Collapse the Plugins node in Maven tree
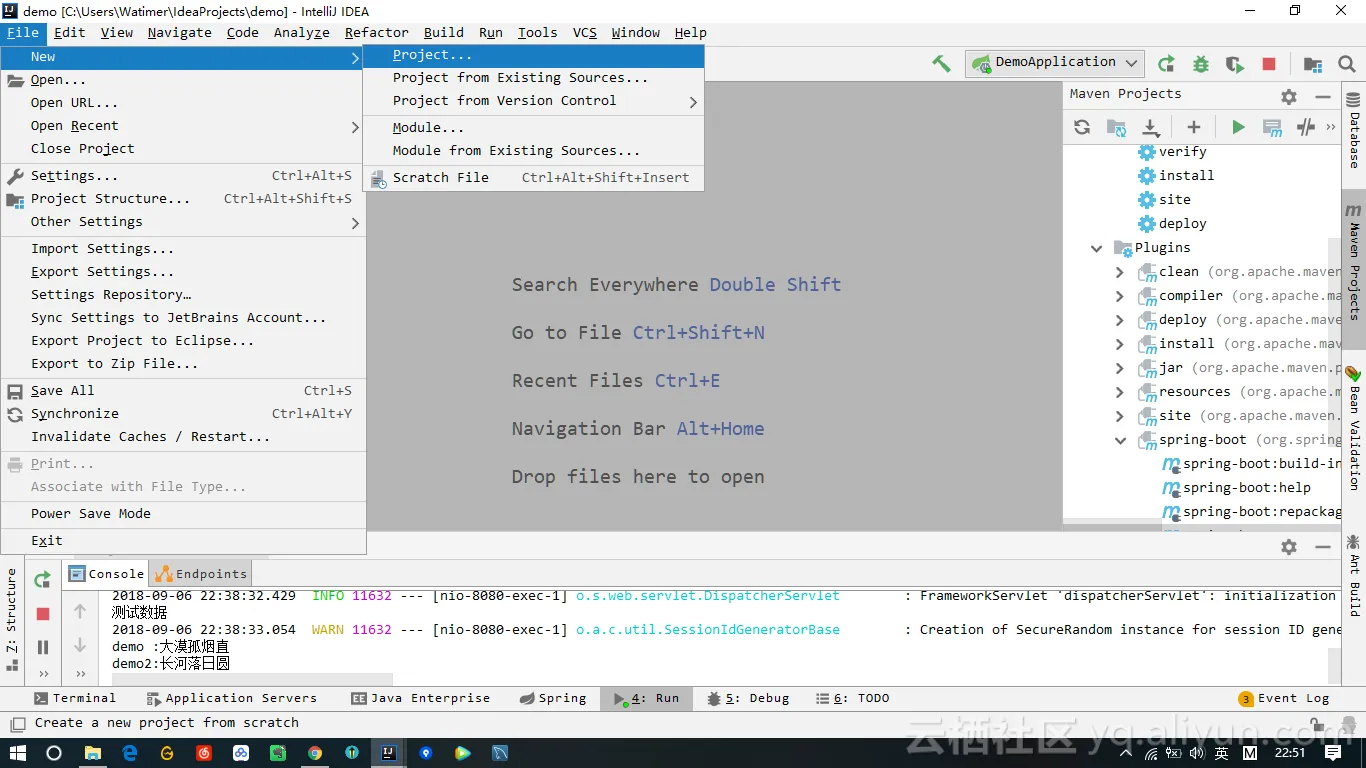This screenshot has height=768, width=1366. coord(1097,248)
